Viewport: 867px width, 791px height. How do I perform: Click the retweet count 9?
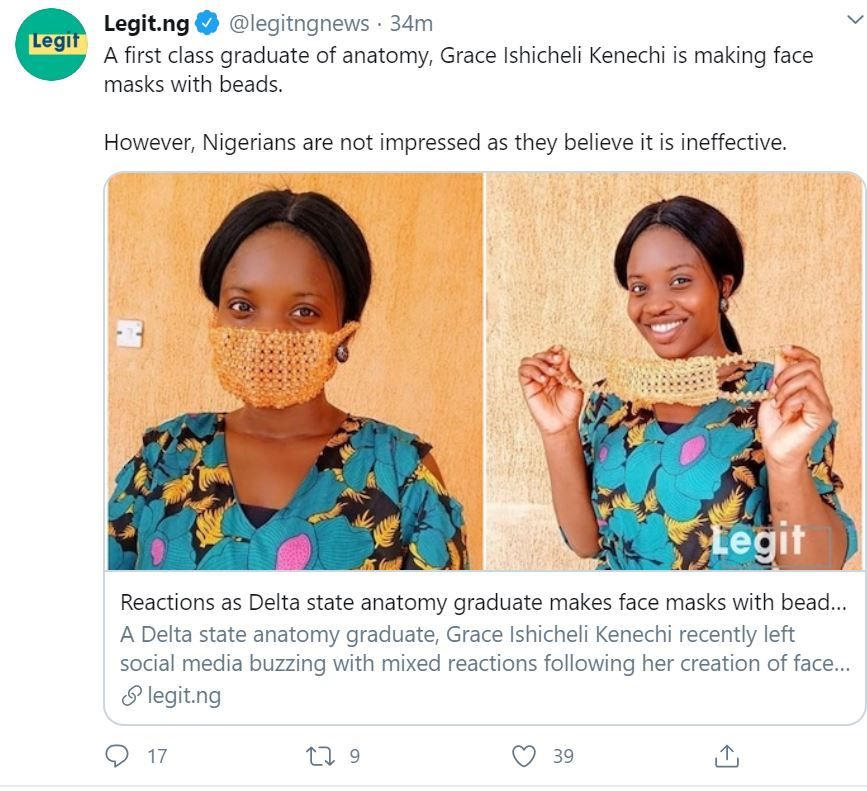[x=354, y=757]
